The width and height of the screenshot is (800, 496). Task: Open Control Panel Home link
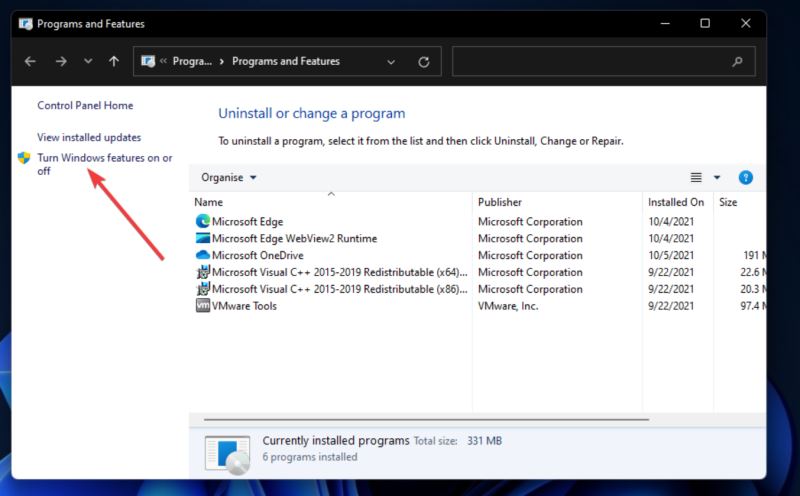(x=85, y=106)
